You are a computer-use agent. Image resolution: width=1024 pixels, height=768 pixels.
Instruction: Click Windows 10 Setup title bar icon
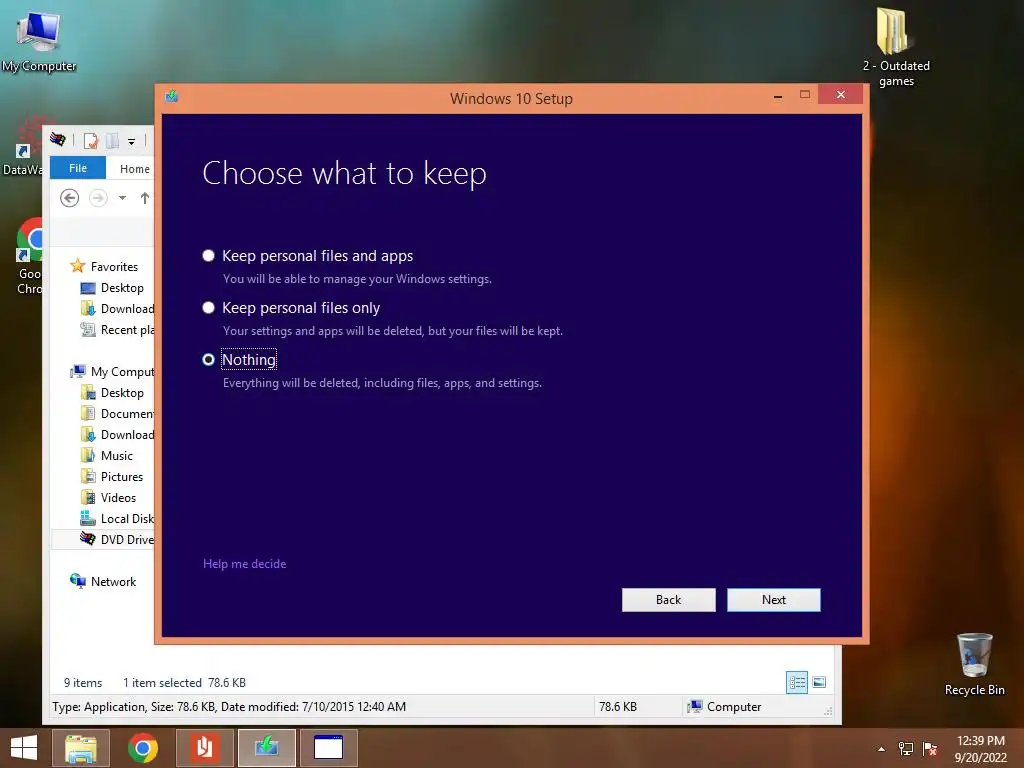coord(172,97)
